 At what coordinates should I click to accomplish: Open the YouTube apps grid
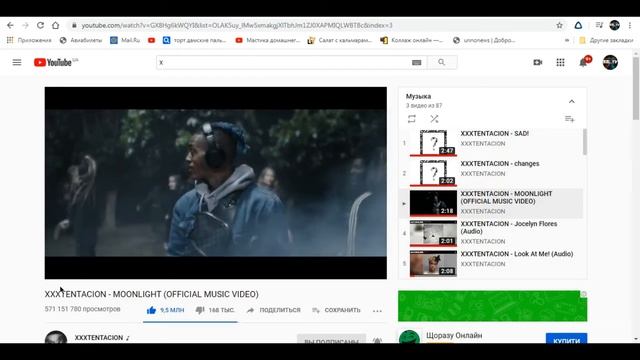point(560,62)
